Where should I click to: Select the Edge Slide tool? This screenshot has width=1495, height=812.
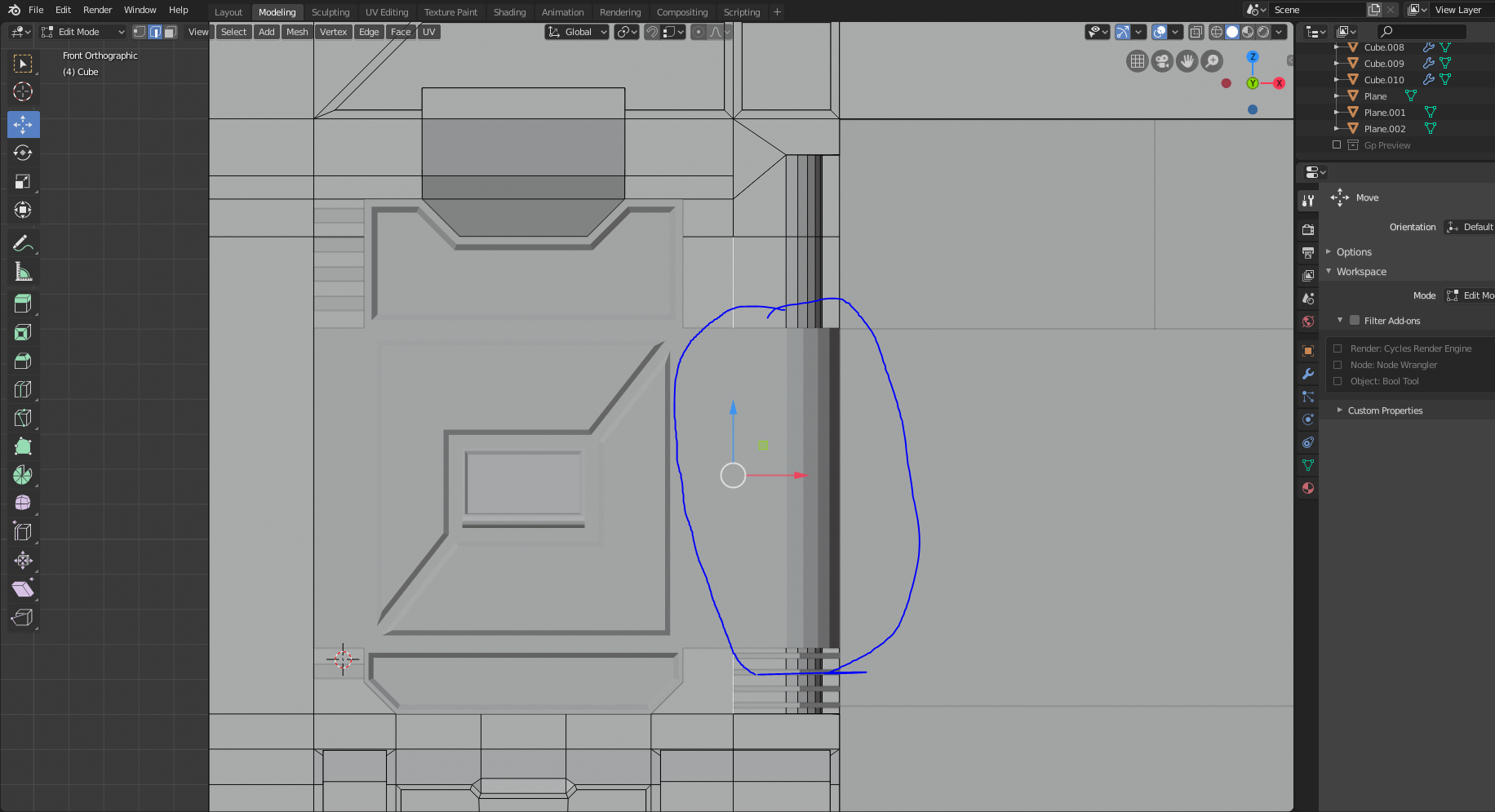point(23,531)
